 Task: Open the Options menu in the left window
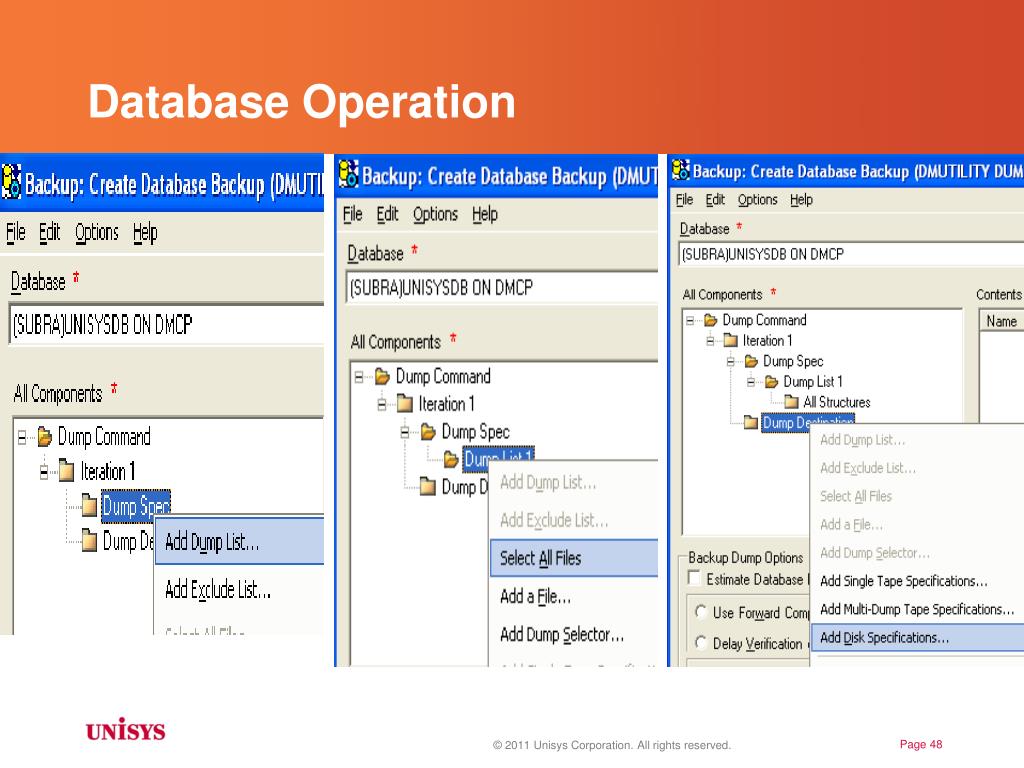coord(97,232)
